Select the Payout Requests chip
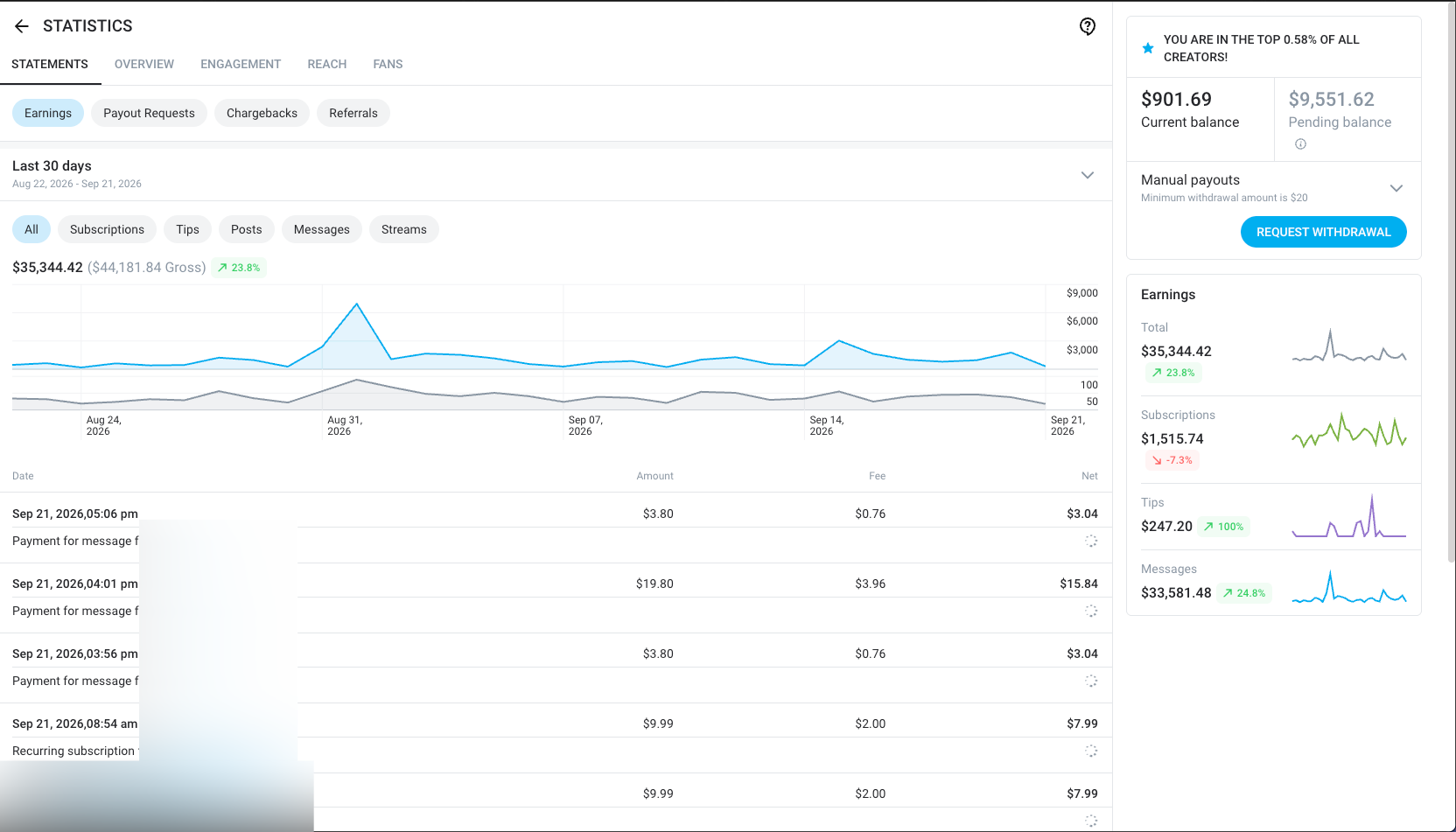 [149, 113]
